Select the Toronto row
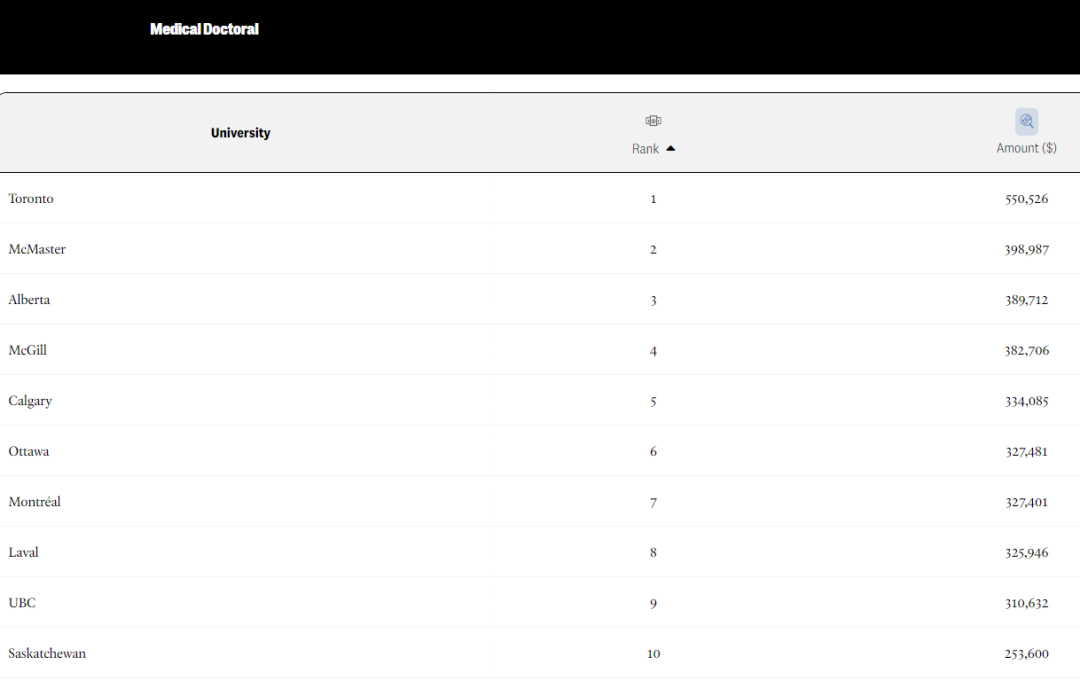Viewport: 1080px width, 680px height. click(x=540, y=198)
